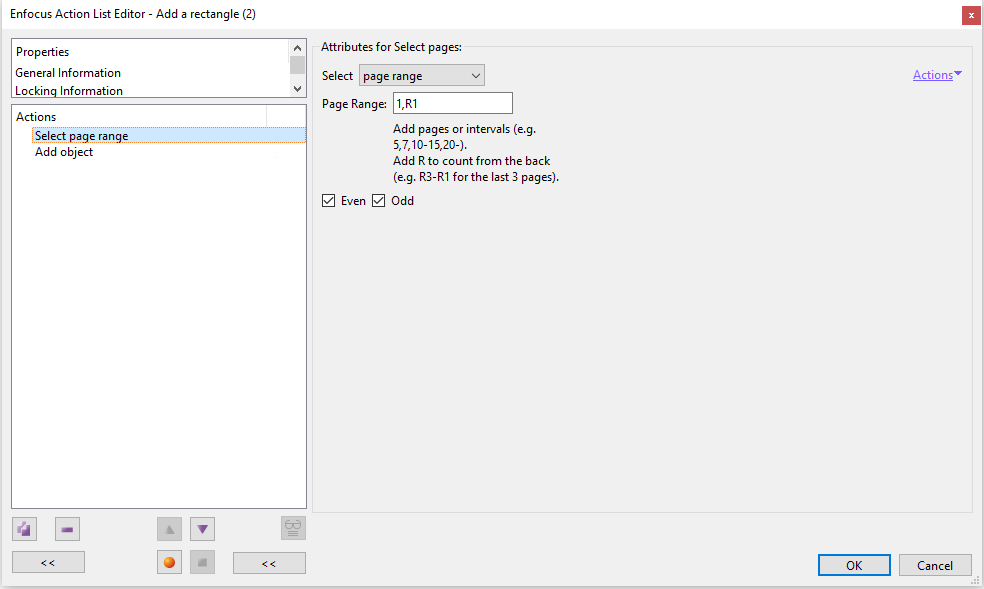
Task: Select the 'Add object' action
Action: click(64, 152)
